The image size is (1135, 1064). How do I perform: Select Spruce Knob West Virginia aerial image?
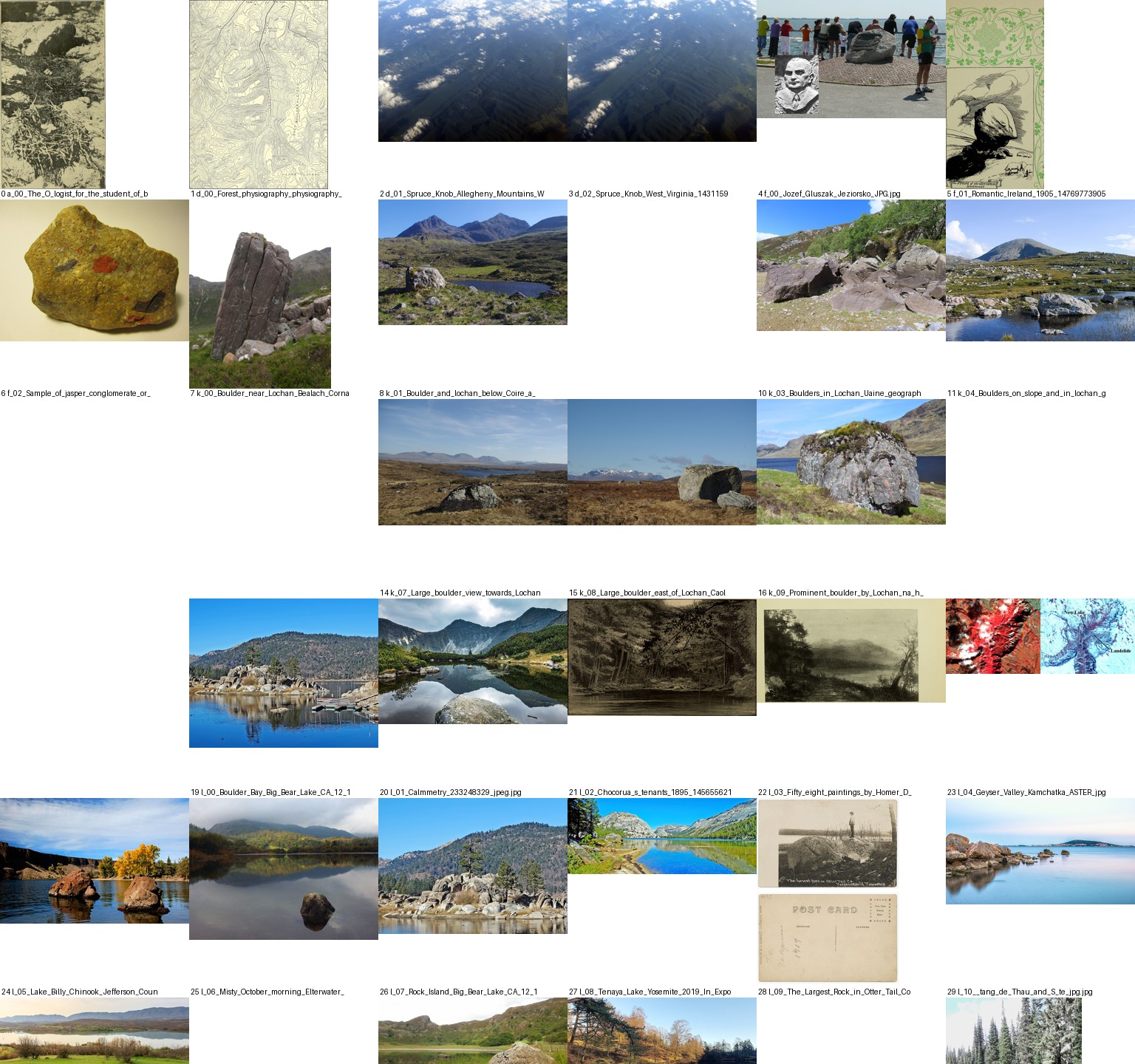click(x=662, y=71)
